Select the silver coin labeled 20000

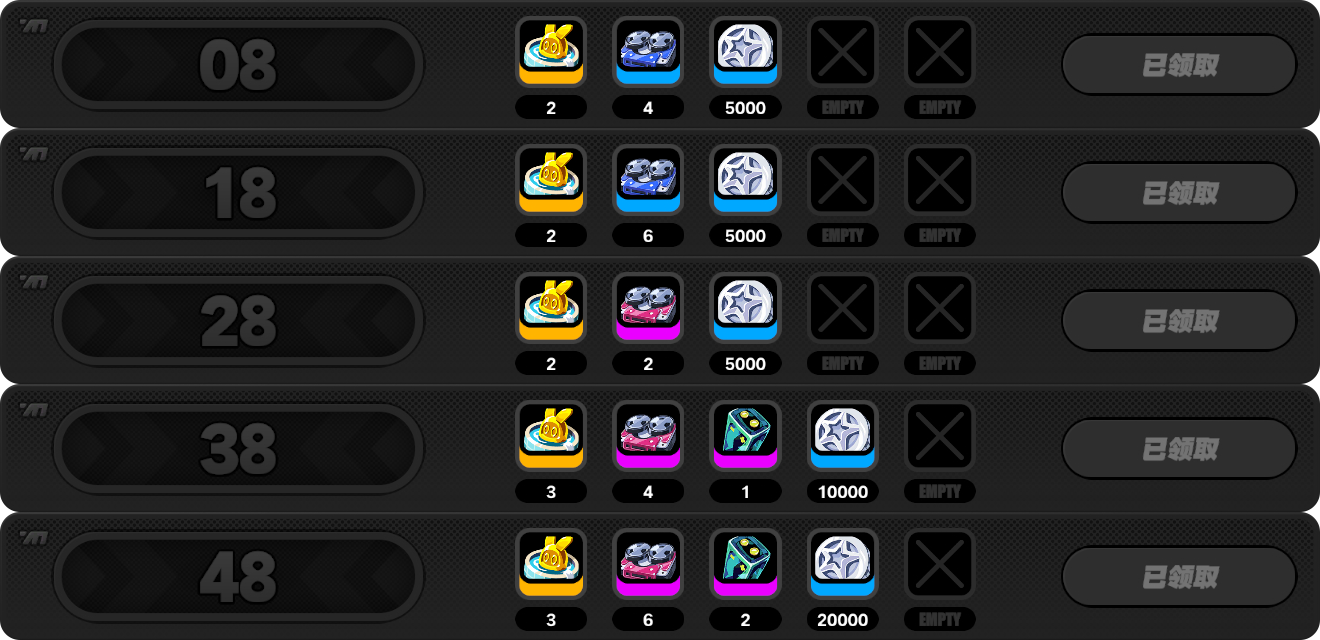[x=842, y=564]
